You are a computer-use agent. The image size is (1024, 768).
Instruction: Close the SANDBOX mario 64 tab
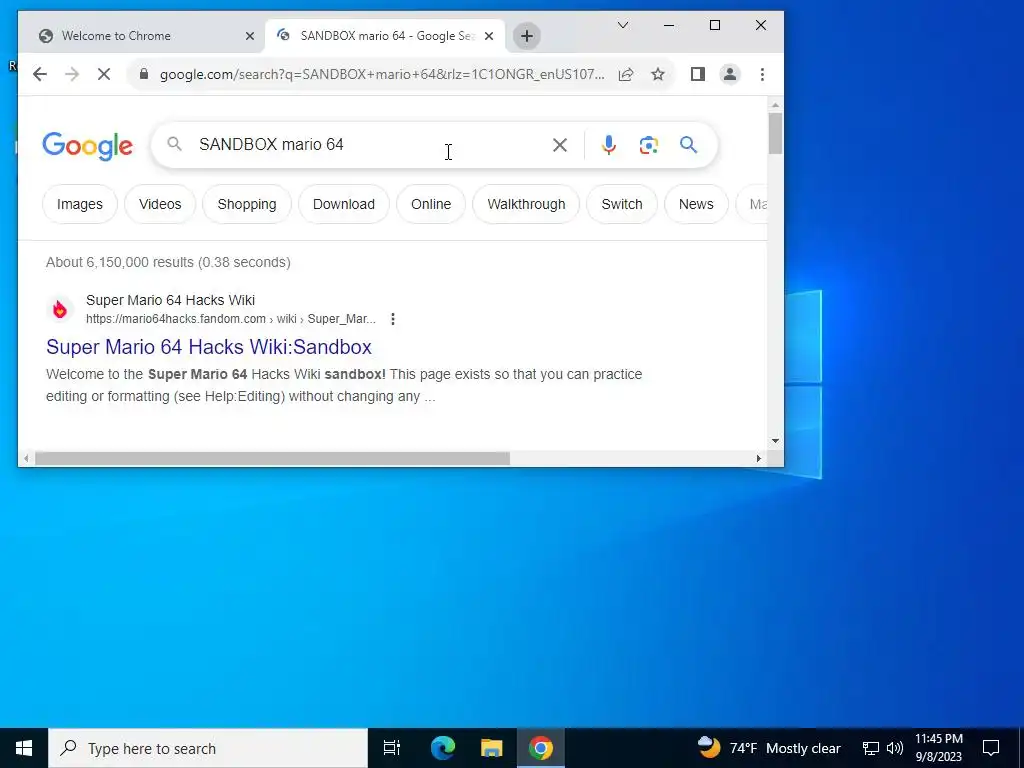coord(488,37)
